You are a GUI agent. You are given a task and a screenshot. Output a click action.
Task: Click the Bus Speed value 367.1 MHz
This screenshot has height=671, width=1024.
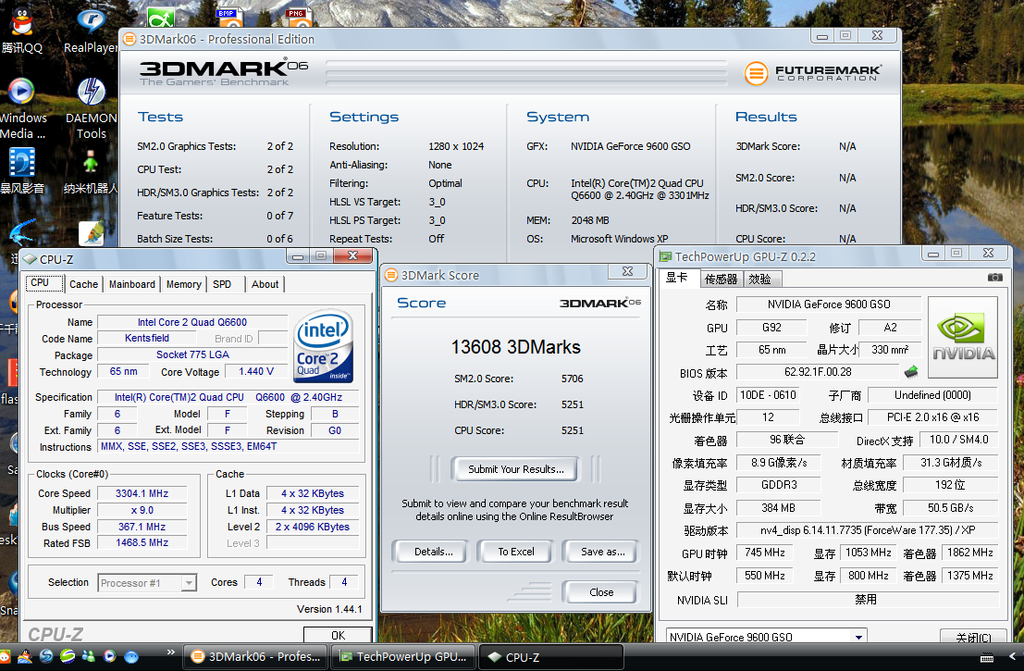(x=142, y=527)
